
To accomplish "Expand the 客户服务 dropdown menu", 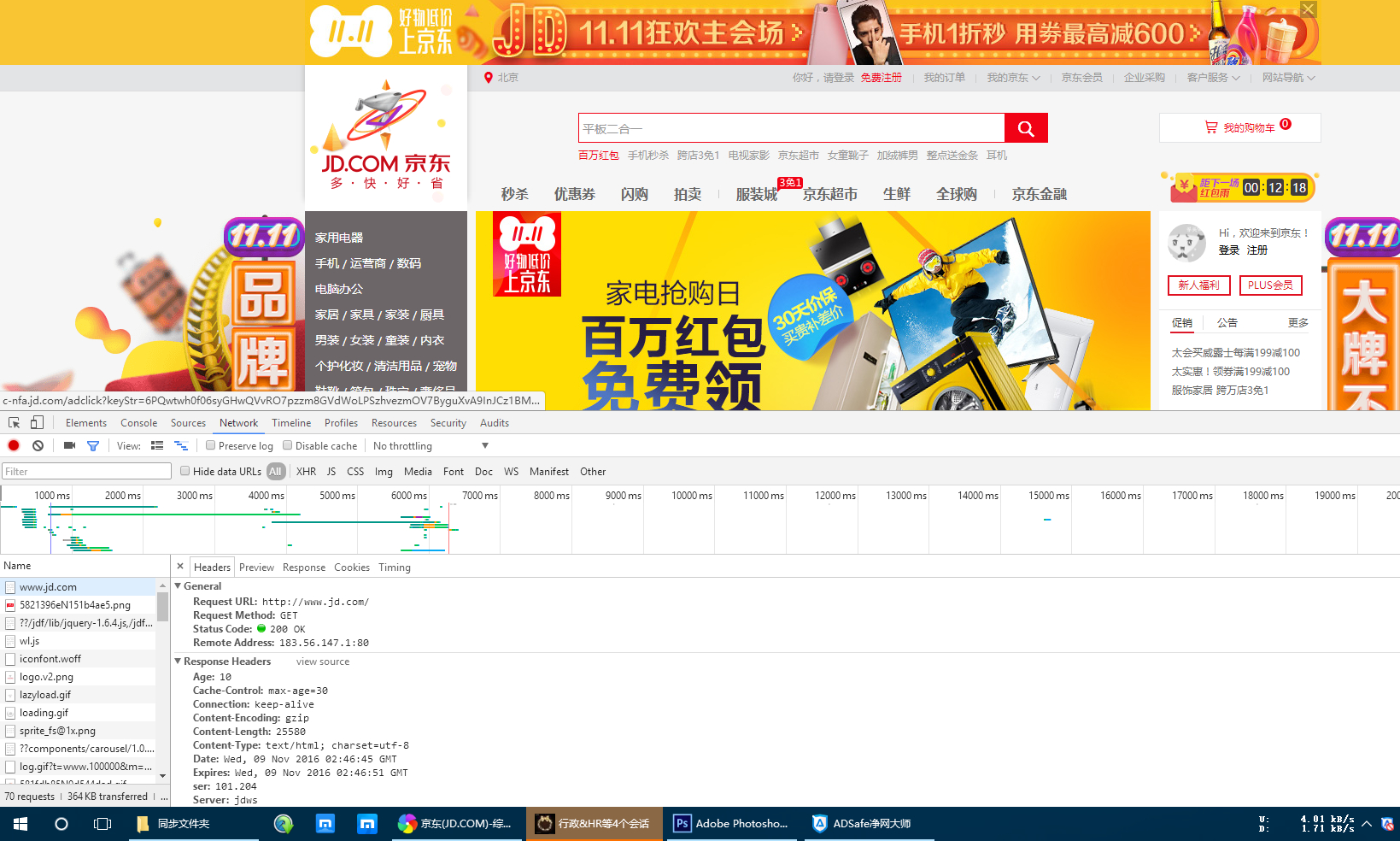I will (x=1214, y=78).
